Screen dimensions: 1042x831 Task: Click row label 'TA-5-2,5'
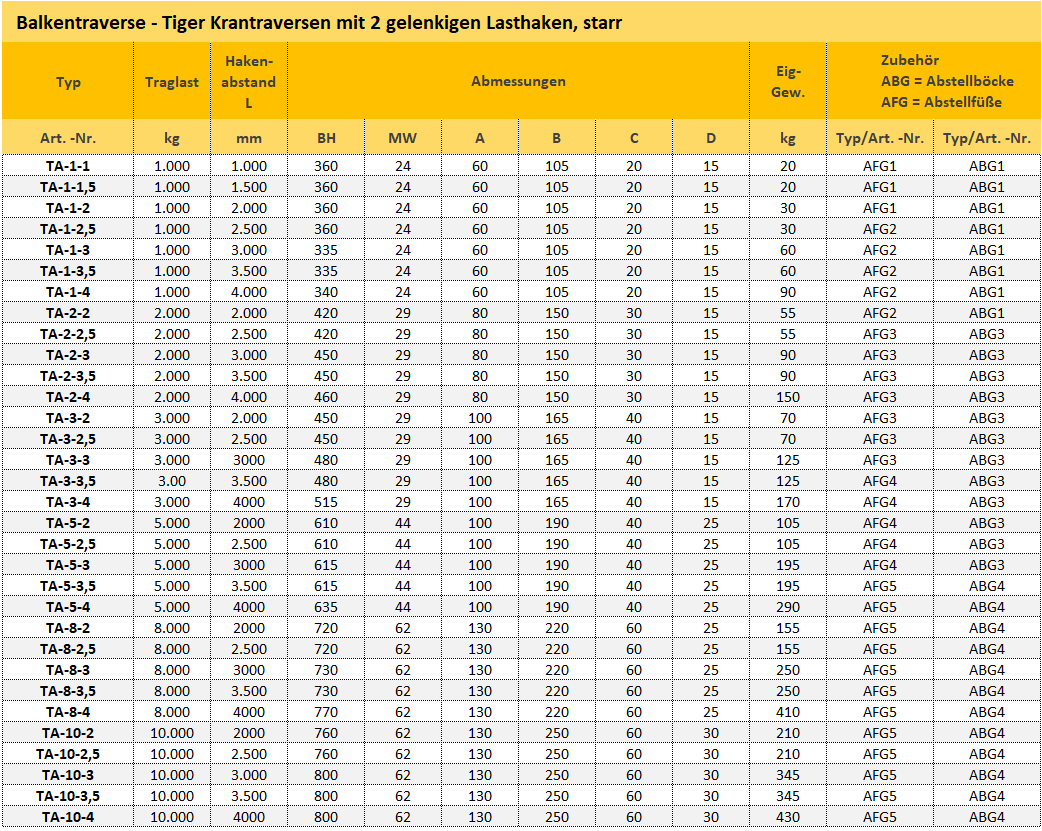pyautogui.click(x=68, y=544)
